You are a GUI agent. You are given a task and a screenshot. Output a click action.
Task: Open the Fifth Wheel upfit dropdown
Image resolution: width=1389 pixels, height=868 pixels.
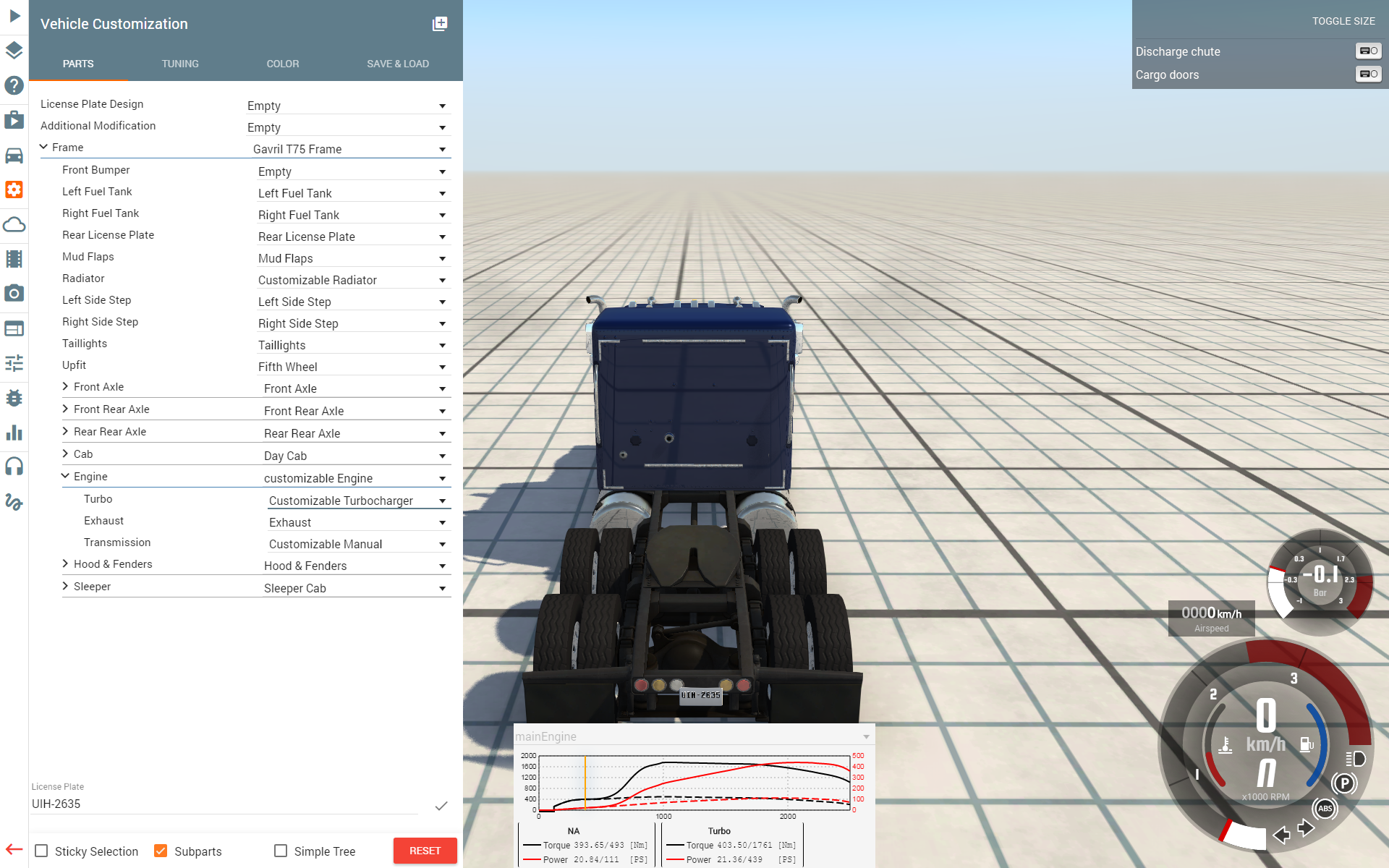tap(354, 367)
